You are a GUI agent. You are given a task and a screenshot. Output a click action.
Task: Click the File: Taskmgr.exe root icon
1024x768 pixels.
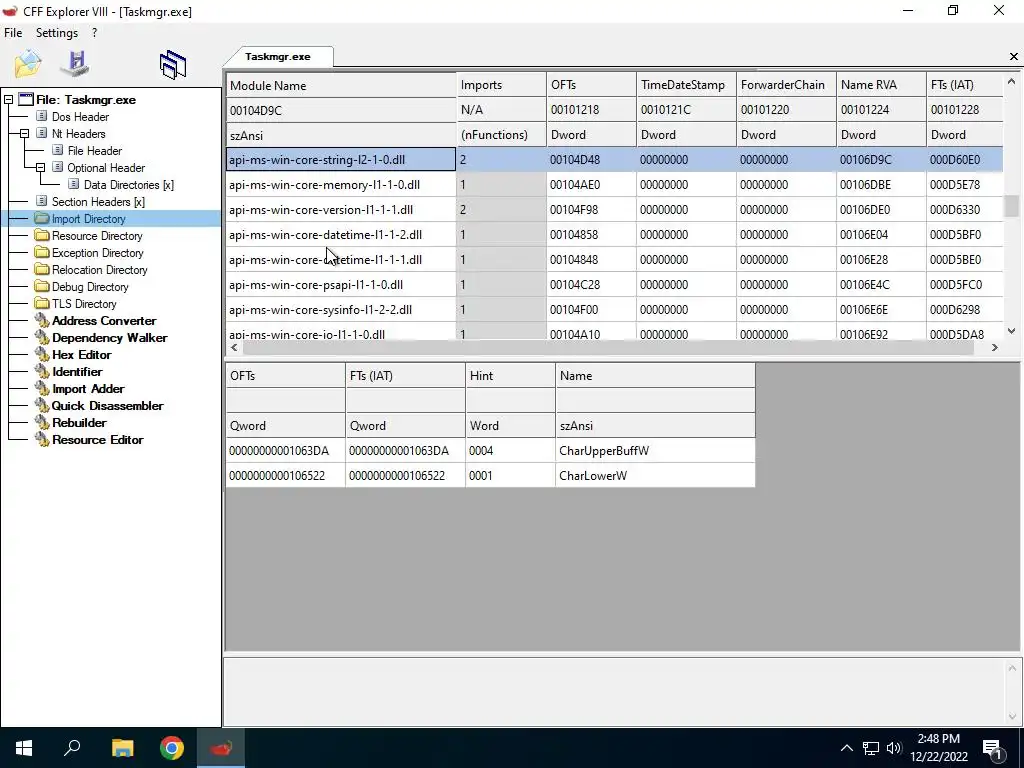pyautogui.click(x=25, y=99)
